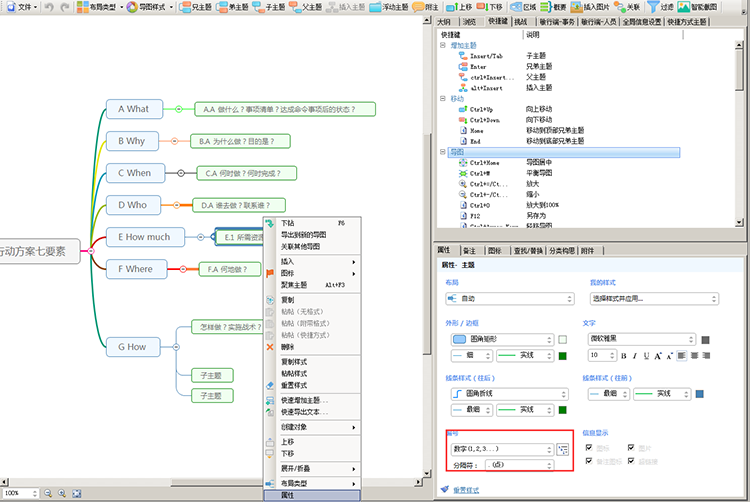Switch to the 备注 tab
The image size is (750, 502).
(x=468, y=250)
